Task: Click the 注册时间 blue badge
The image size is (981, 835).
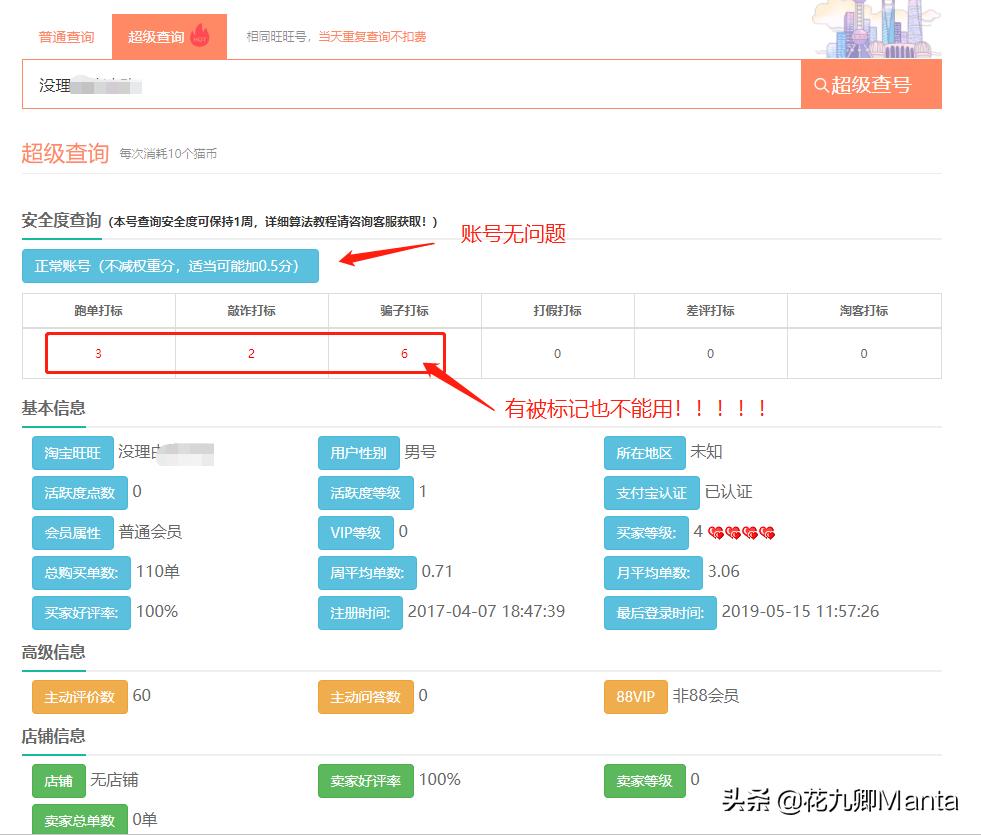Action: coord(361,613)
